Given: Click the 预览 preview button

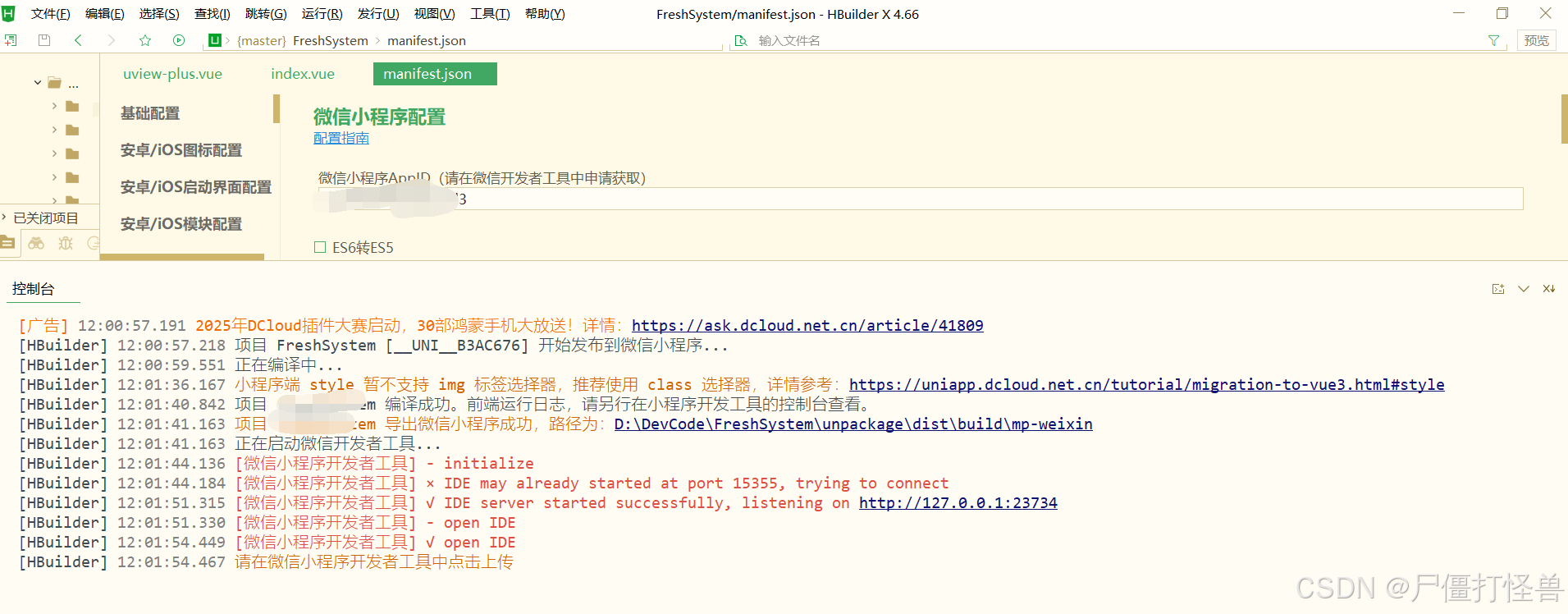Looking at the screenshot, I should (1537, 40).
